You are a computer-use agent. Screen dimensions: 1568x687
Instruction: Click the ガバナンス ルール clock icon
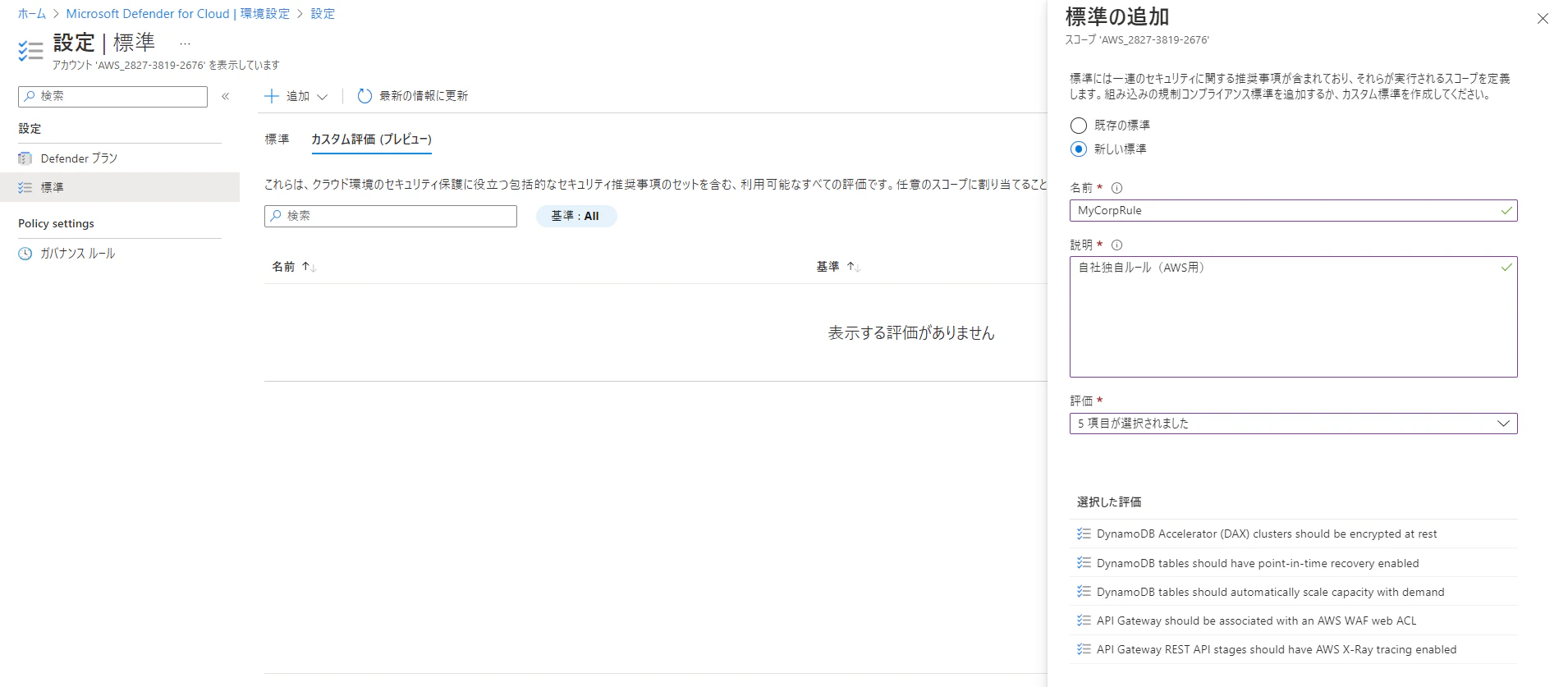pos(25,254)
